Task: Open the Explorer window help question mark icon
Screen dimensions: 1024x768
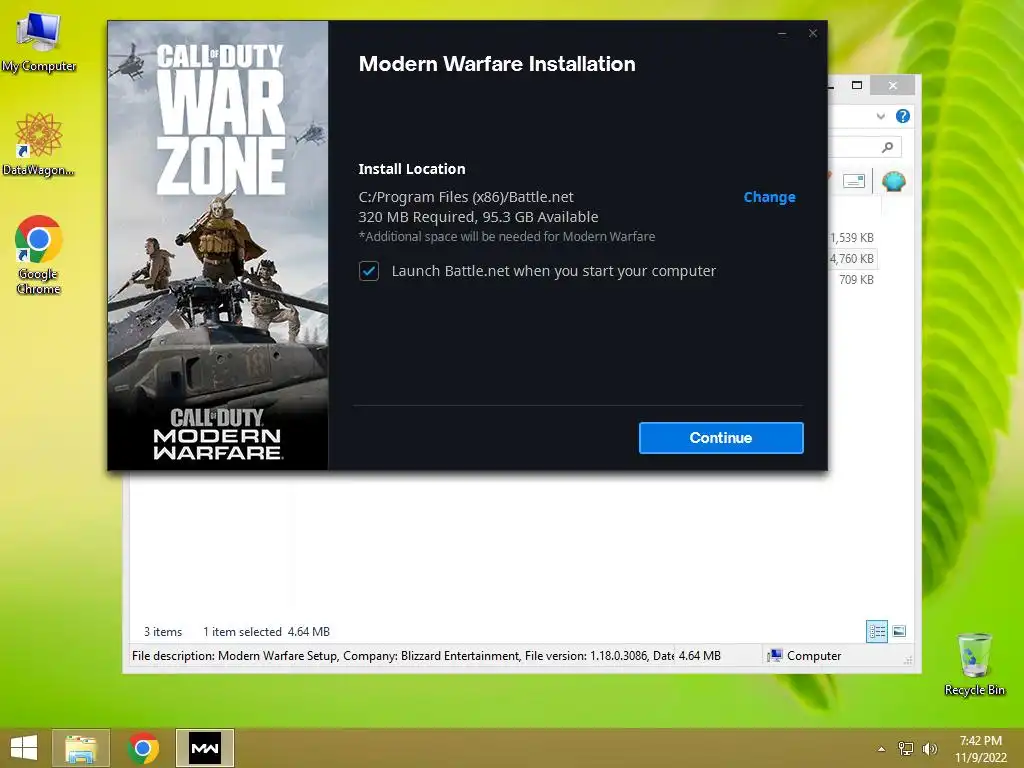Action: 903,116
